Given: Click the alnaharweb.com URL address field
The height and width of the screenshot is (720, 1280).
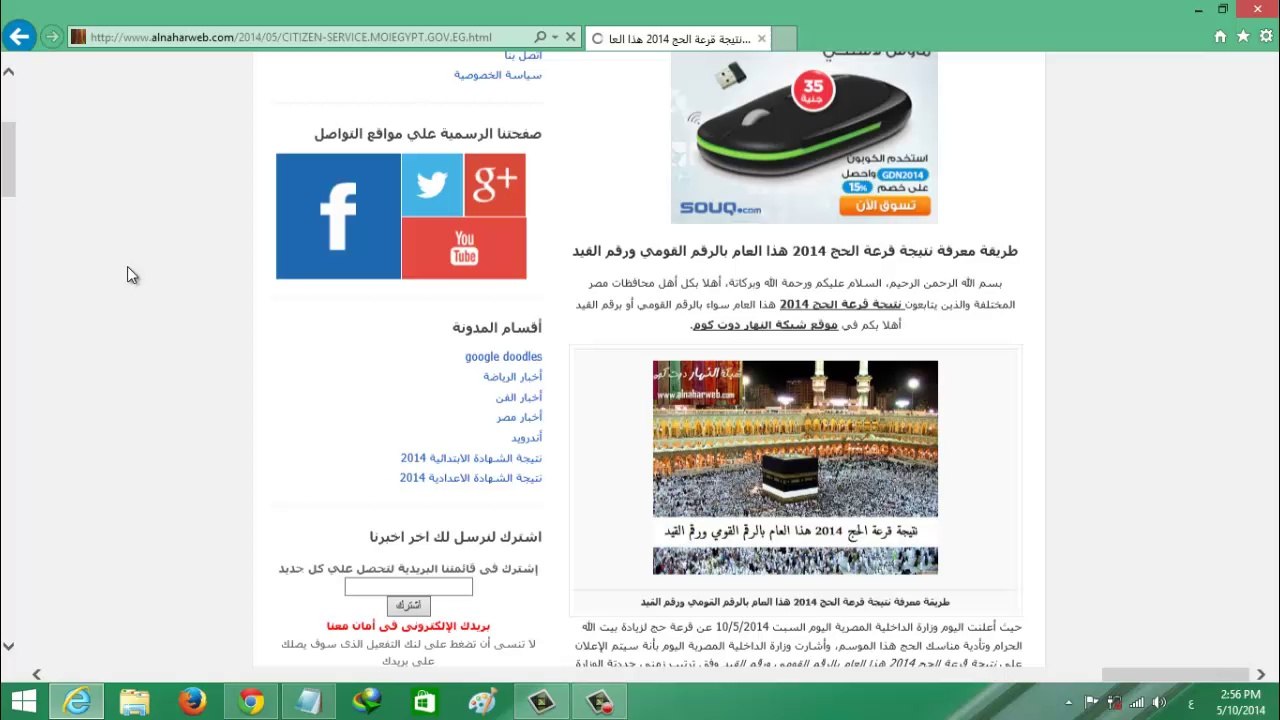Looking at the screenshot, I should [x=300, y=37].
